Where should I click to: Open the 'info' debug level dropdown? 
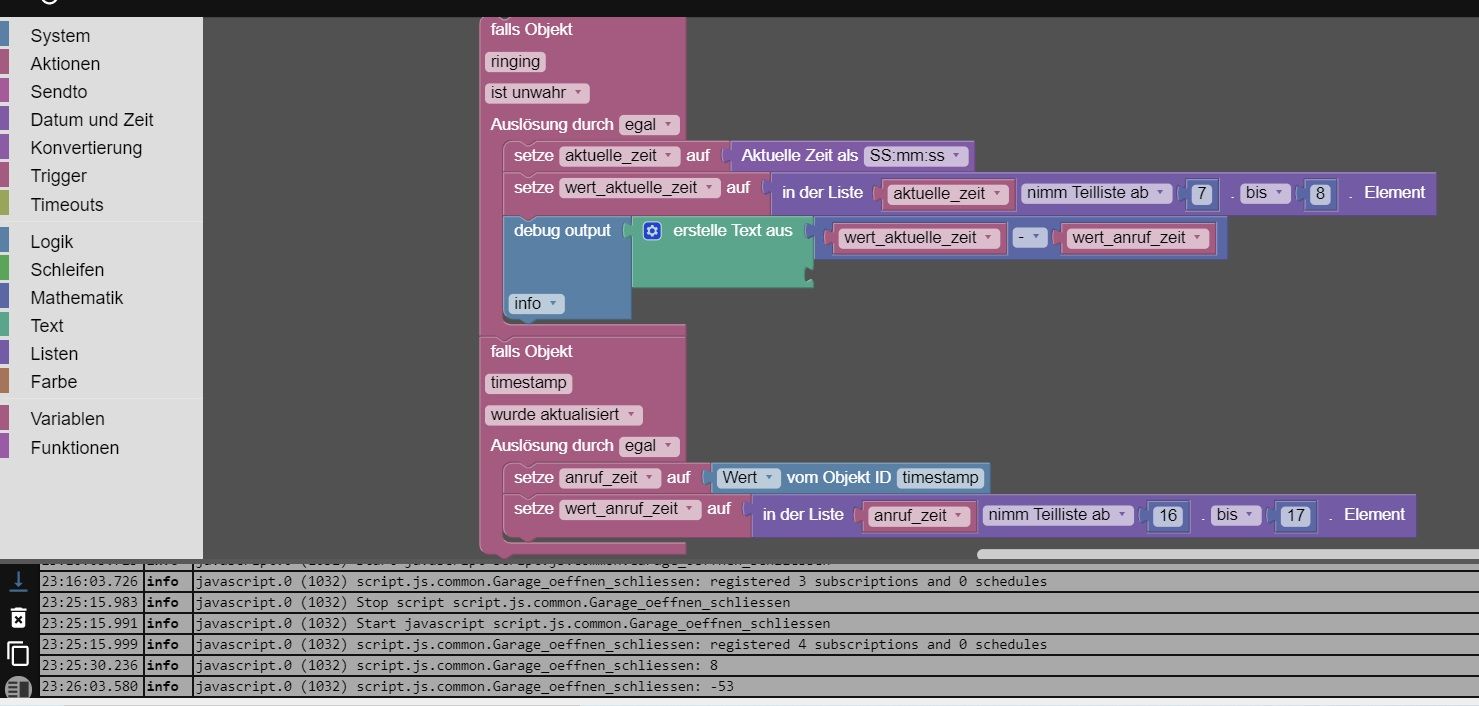click(x=536, y=304)
